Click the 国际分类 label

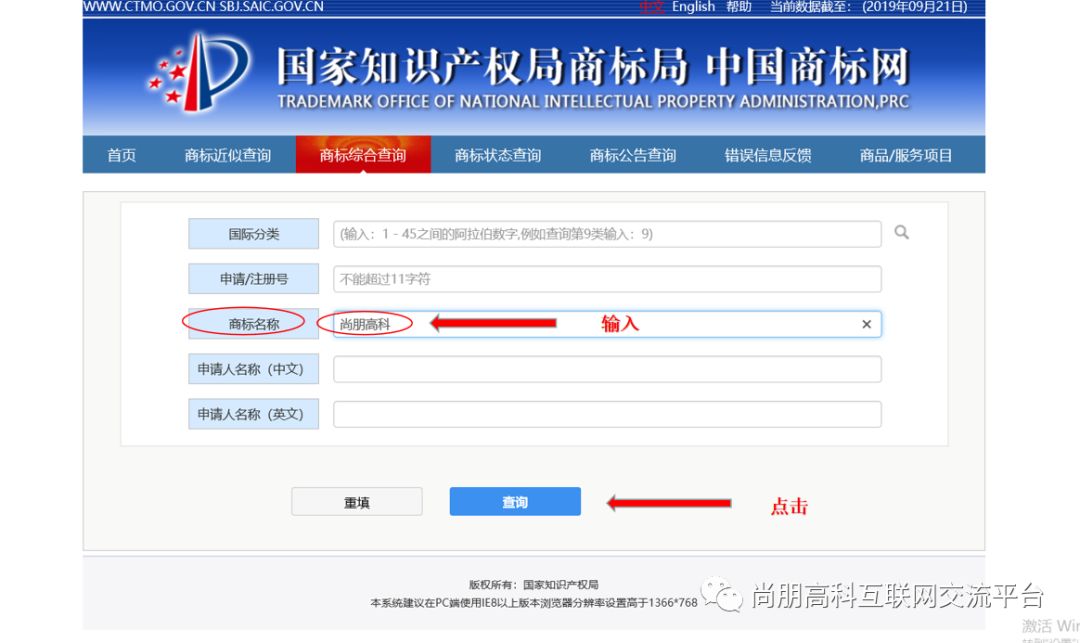[253, 234]
